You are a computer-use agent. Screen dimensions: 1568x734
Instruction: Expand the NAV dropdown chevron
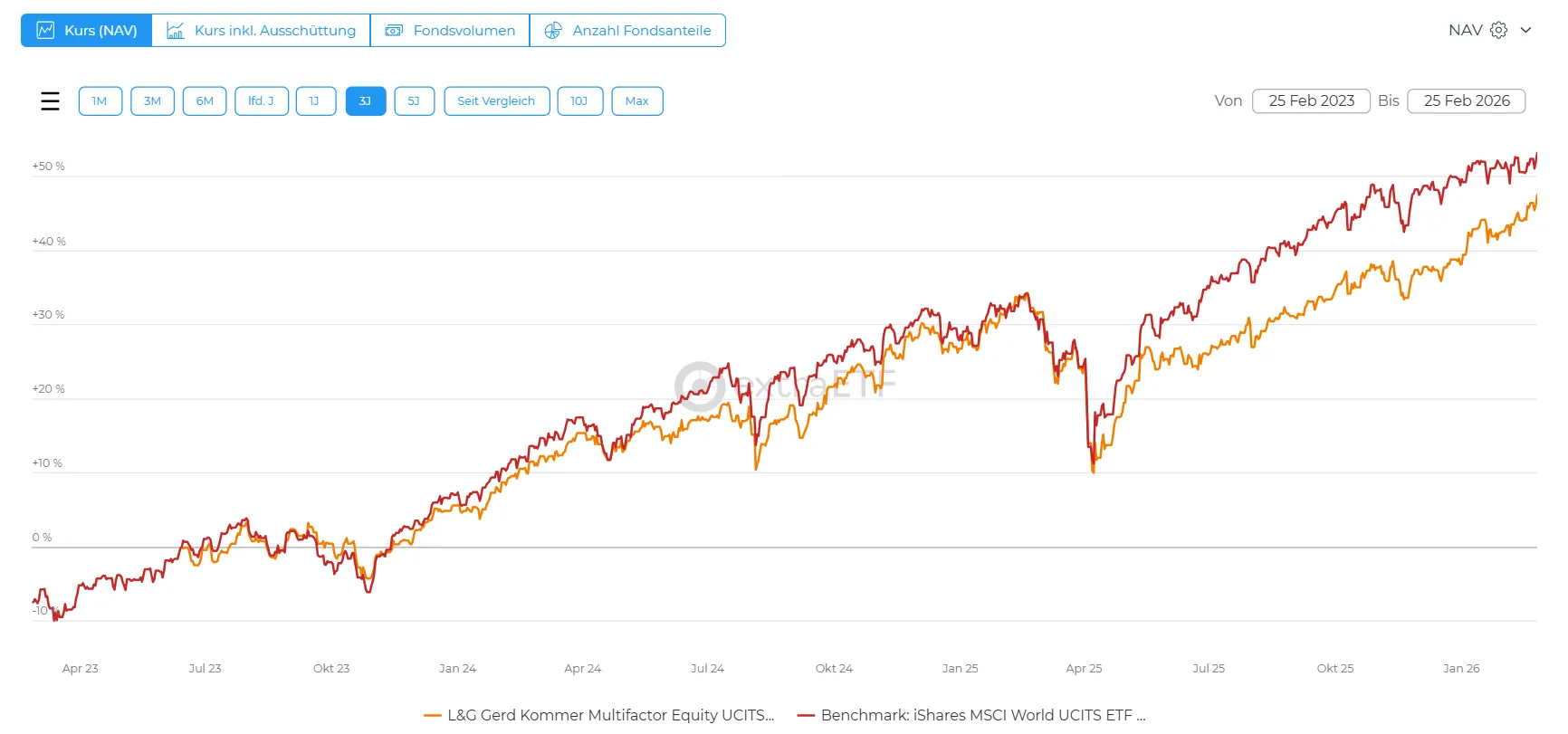[1526, 30]
